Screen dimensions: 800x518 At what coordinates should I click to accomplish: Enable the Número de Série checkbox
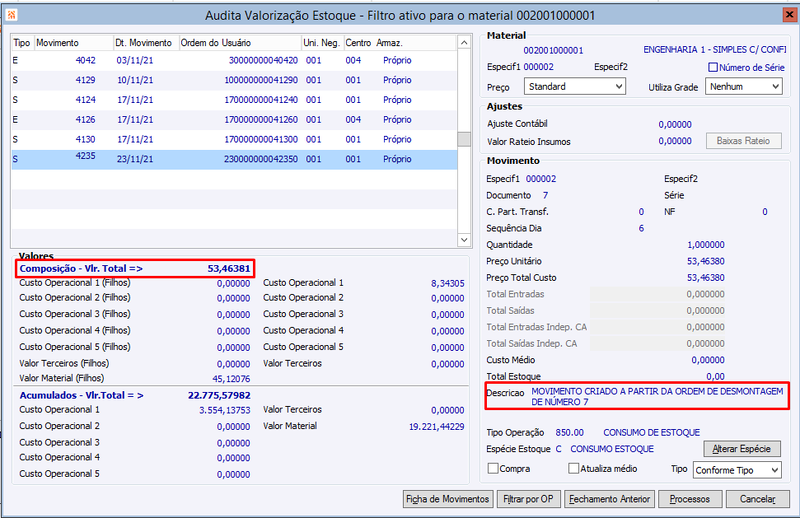tap(713, 67)
